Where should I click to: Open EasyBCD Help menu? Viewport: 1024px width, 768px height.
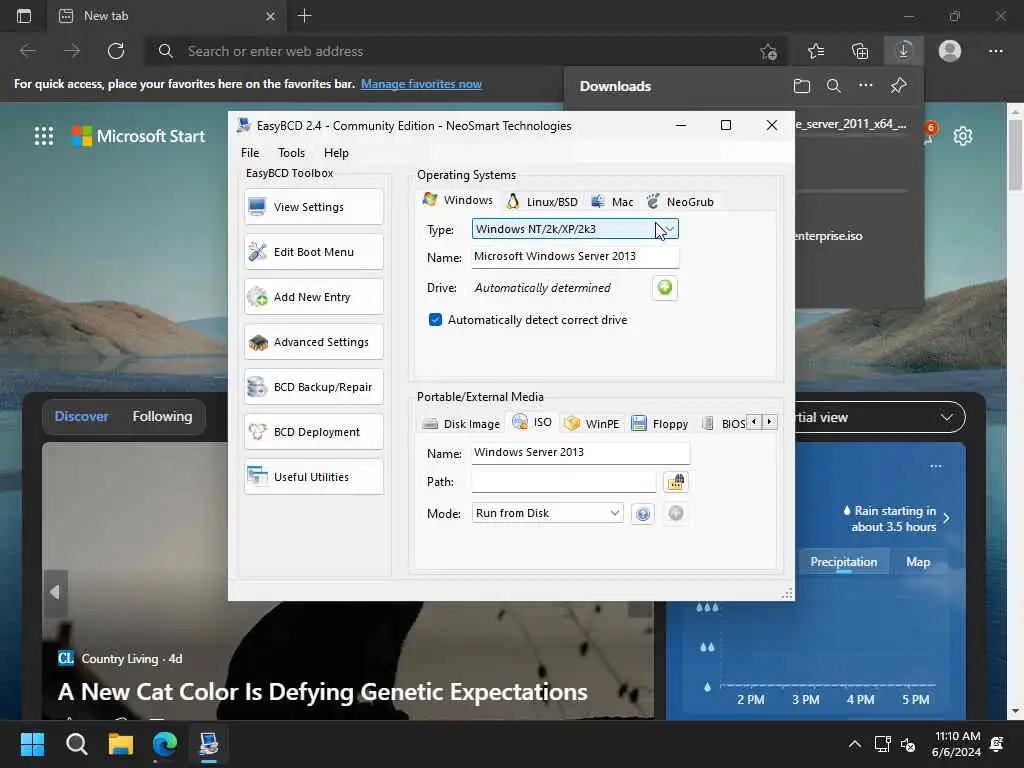[x=336, y=153]
